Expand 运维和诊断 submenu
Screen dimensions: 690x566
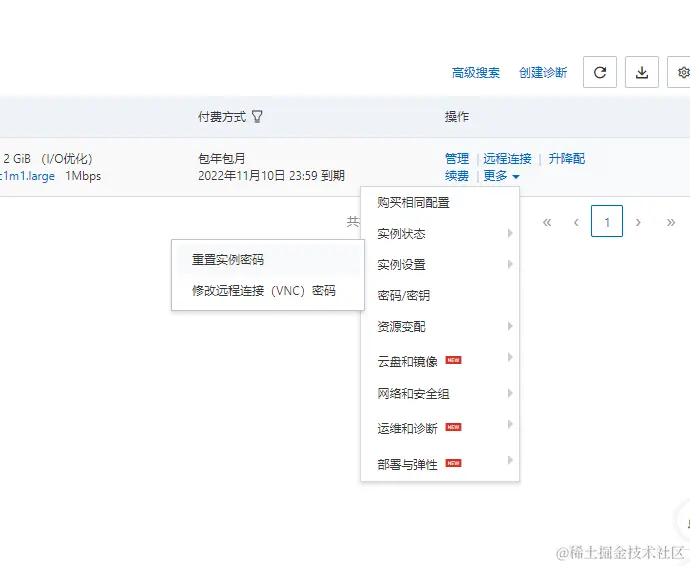(440, 428)
